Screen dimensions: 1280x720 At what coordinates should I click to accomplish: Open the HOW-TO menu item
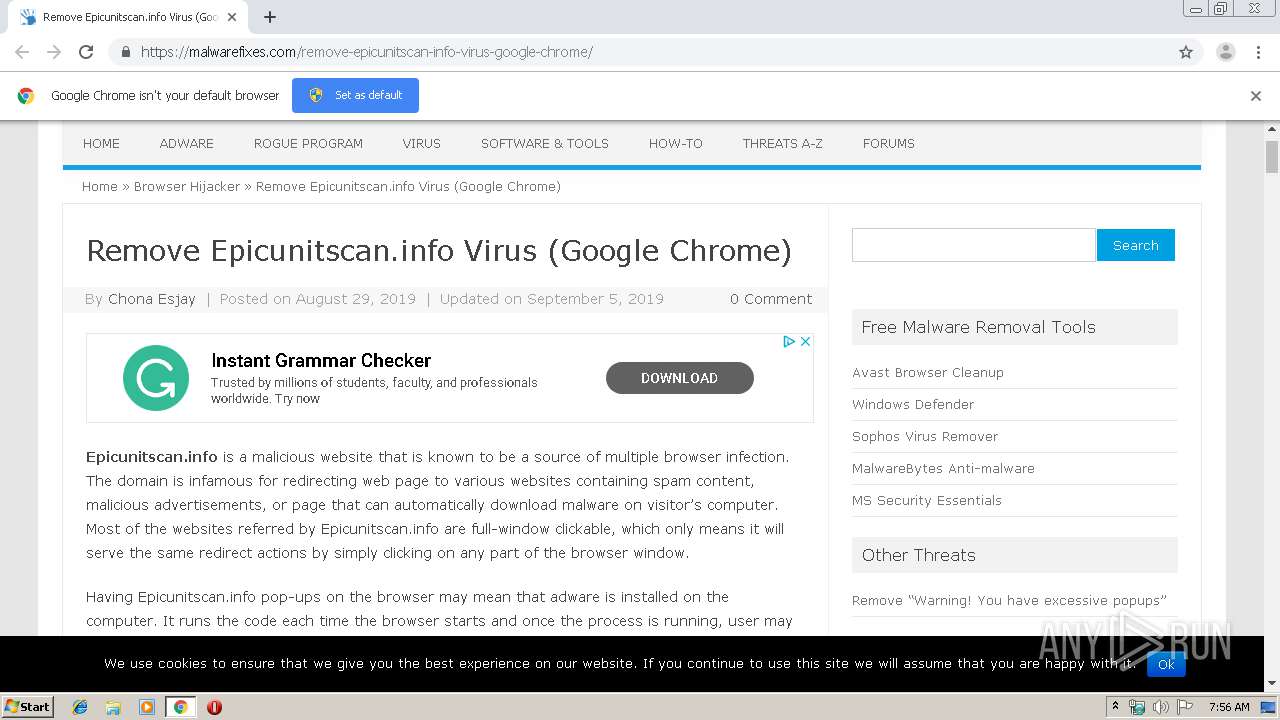675,144
